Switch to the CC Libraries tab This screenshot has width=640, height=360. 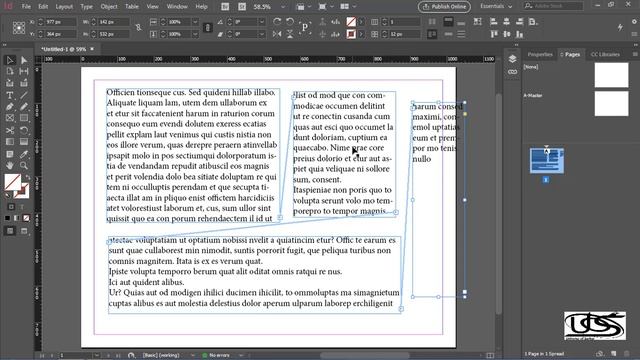pyautogui.click(x=605, y=54)
